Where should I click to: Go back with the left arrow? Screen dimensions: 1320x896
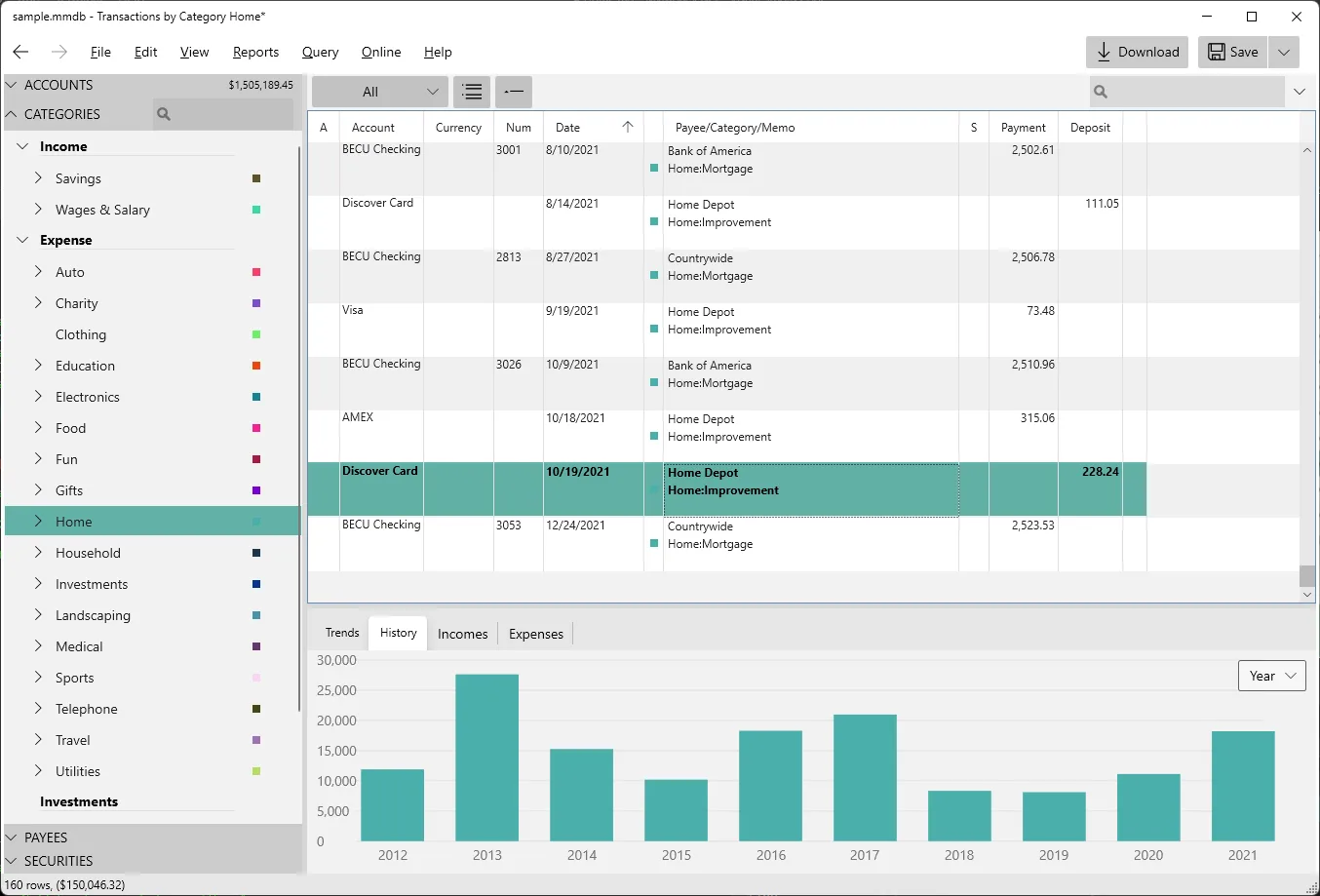(x=20, y=52)
